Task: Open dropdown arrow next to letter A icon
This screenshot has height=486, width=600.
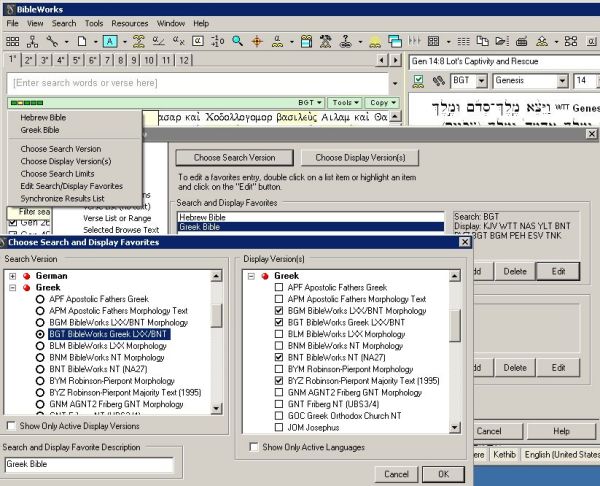Action: [x=124, y=41]
